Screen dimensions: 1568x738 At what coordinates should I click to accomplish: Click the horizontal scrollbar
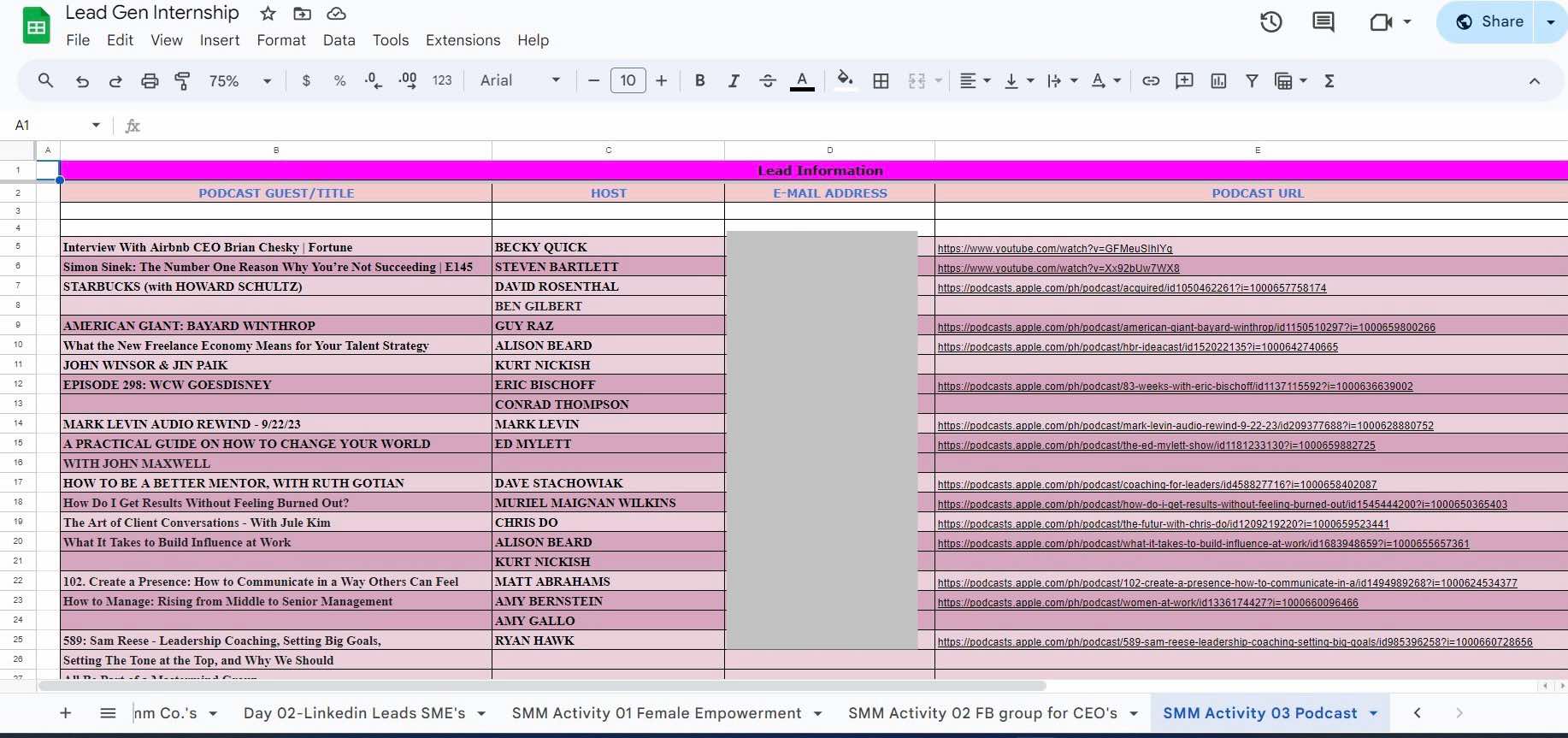coord(542,686)
